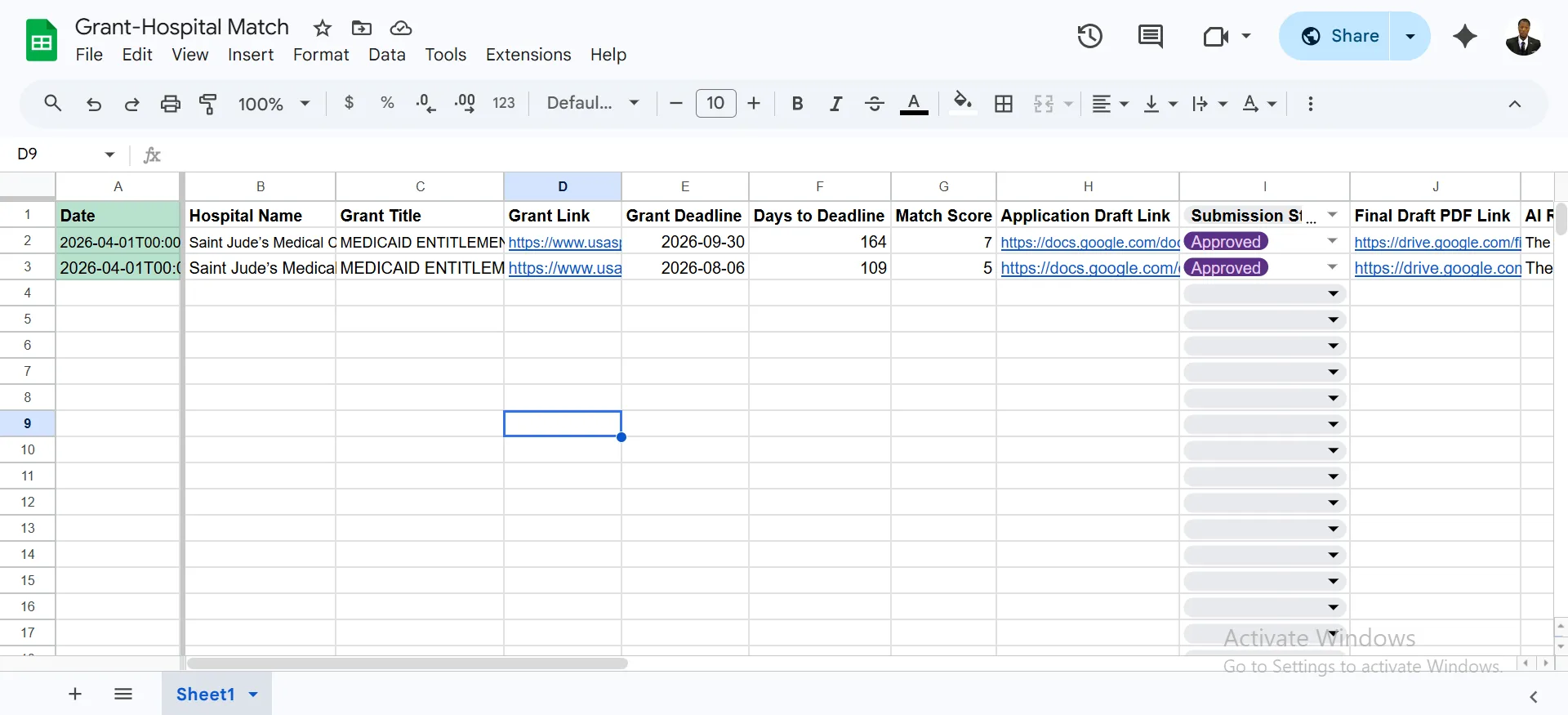Check the cloud save status icon
This screenshot has height=715, width=1568.
(x=400, y=29)
